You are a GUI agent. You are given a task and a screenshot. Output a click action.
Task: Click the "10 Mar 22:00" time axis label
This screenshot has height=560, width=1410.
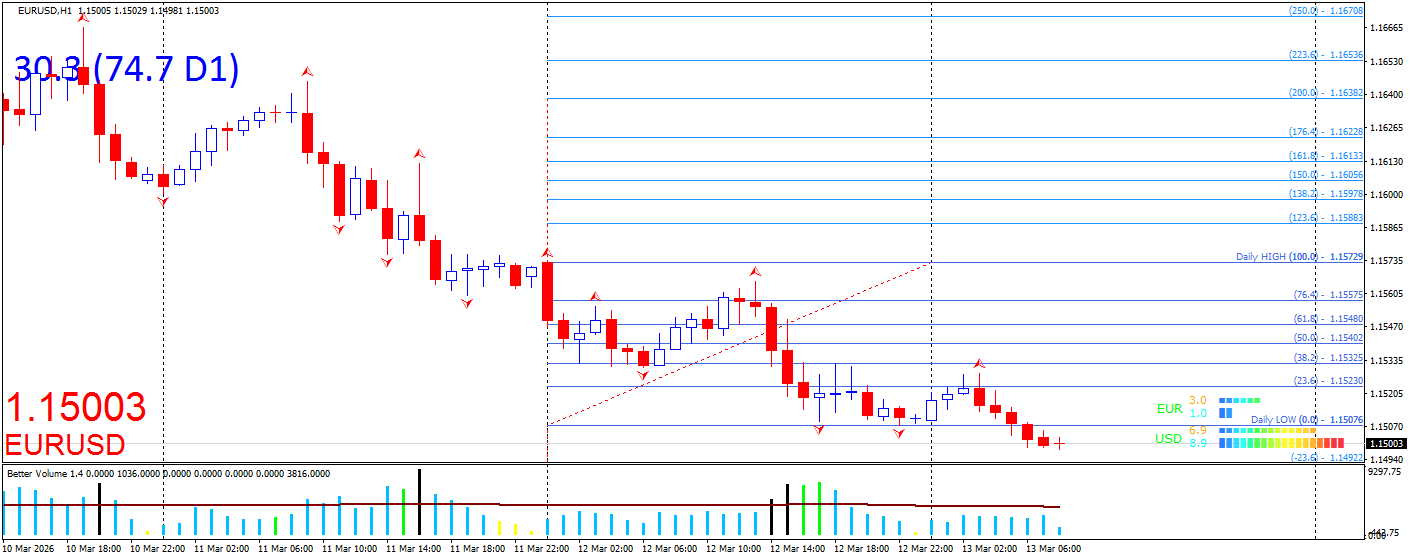(x=157, y=549)
